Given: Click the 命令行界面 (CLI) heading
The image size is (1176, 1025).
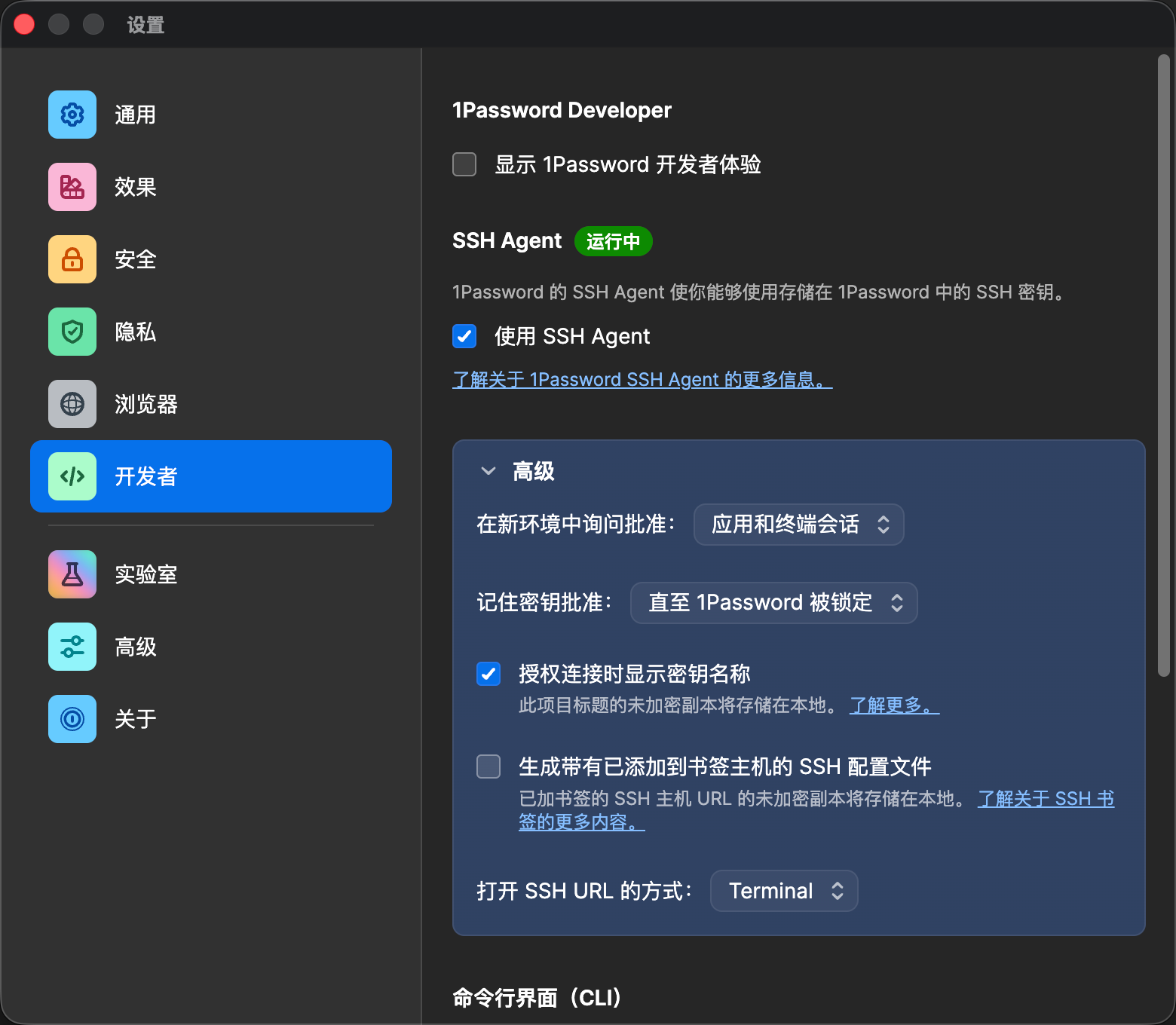Looking at the screenshot, I should click(537, 998).
